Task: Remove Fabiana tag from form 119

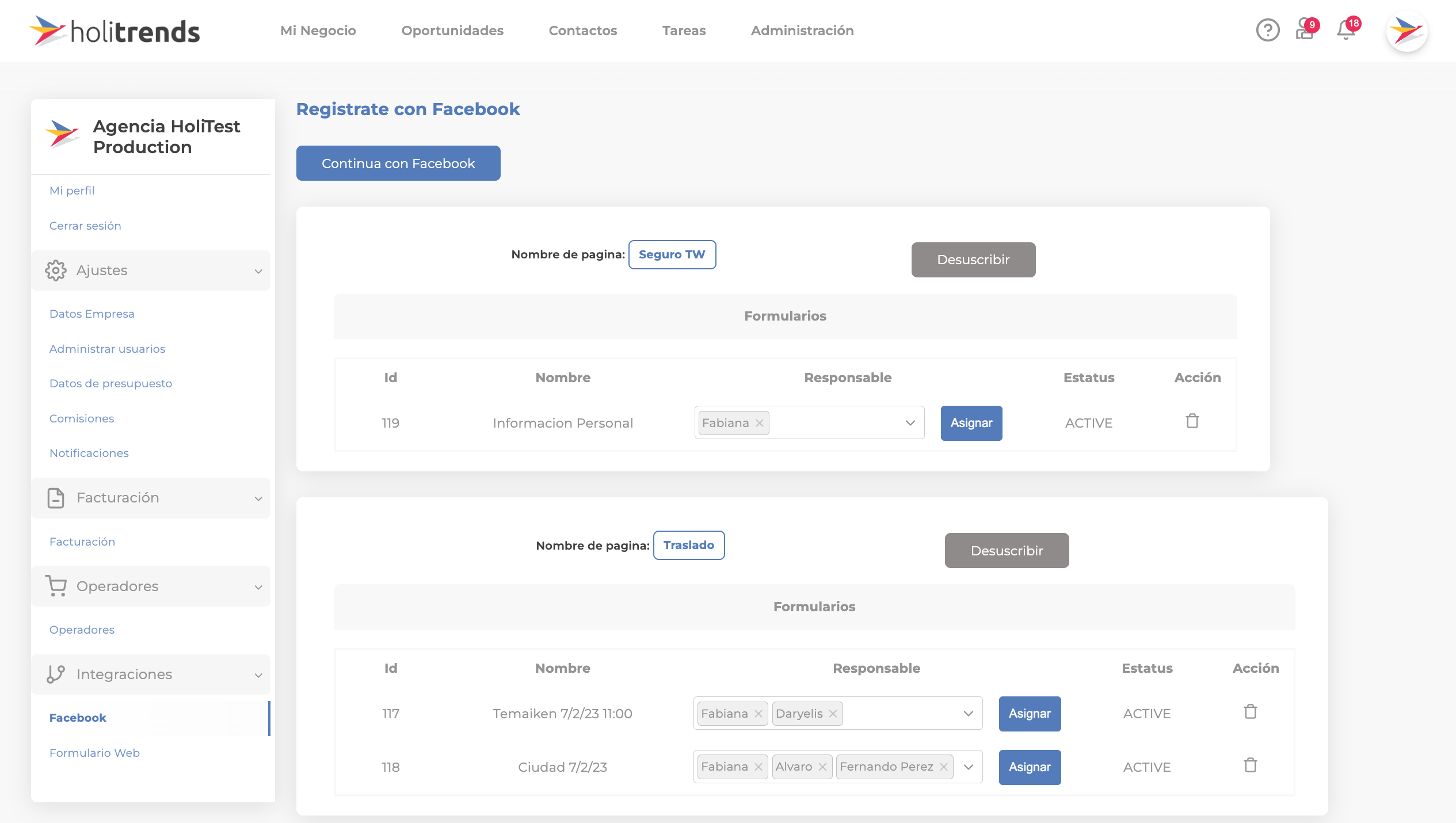Action: pos(760,423)
